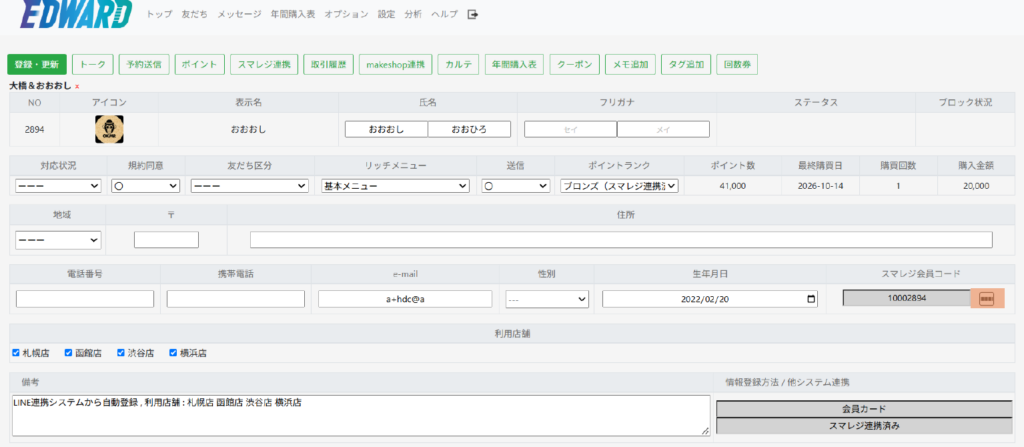Uncheck the 渋谷店 checkbox
The image size is (1024, 447).
[121, 353]
